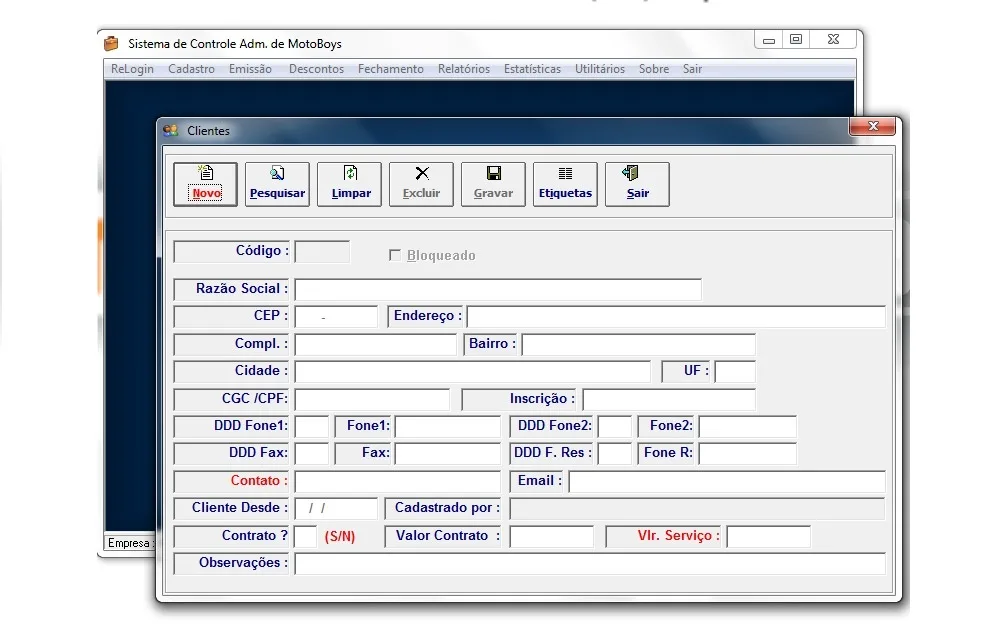Focus the Email field
The height and width of the screenshot is (631, 992).
(x=727, y=482)
